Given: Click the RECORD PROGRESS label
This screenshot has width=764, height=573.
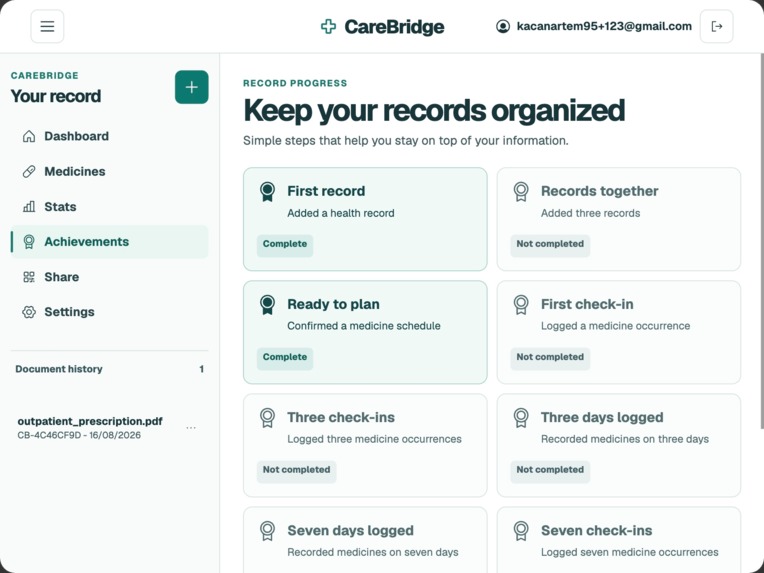Looking at the screenshot, I should click(x=295, y=83).
